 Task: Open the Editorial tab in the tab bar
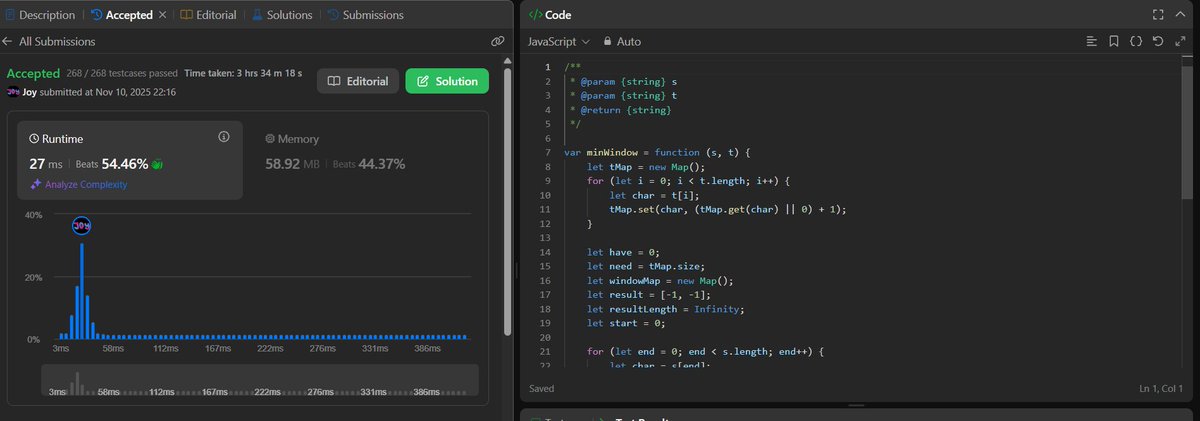(207, 15)
